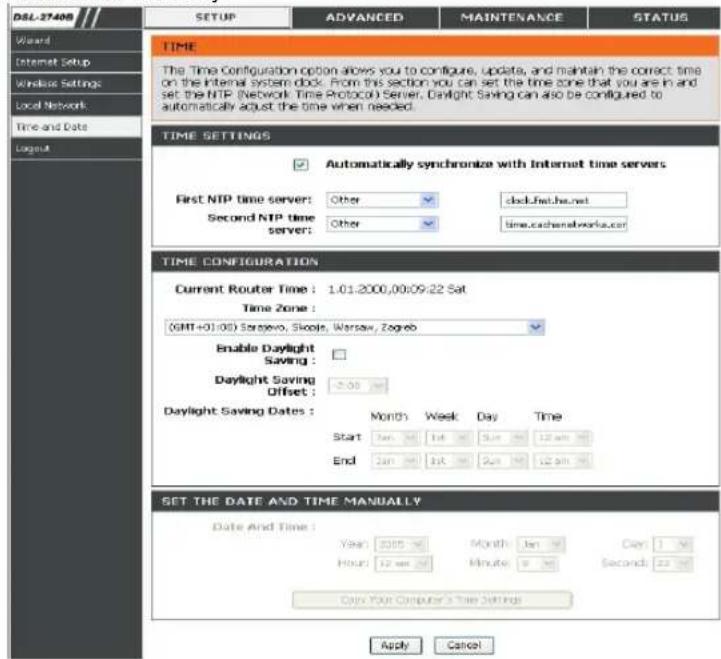Open manual Hour dropdown
Image resolution: width=721 pixels, height=659 pixels.
[403, 563]
